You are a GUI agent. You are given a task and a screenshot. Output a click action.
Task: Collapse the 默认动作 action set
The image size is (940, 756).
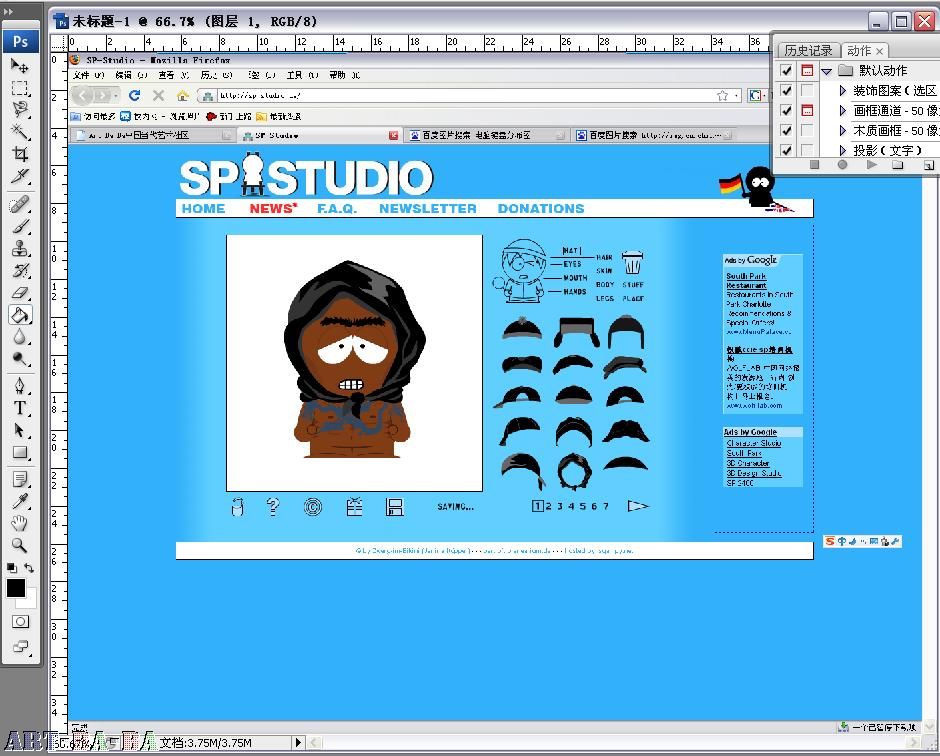(x=827, y=71)
